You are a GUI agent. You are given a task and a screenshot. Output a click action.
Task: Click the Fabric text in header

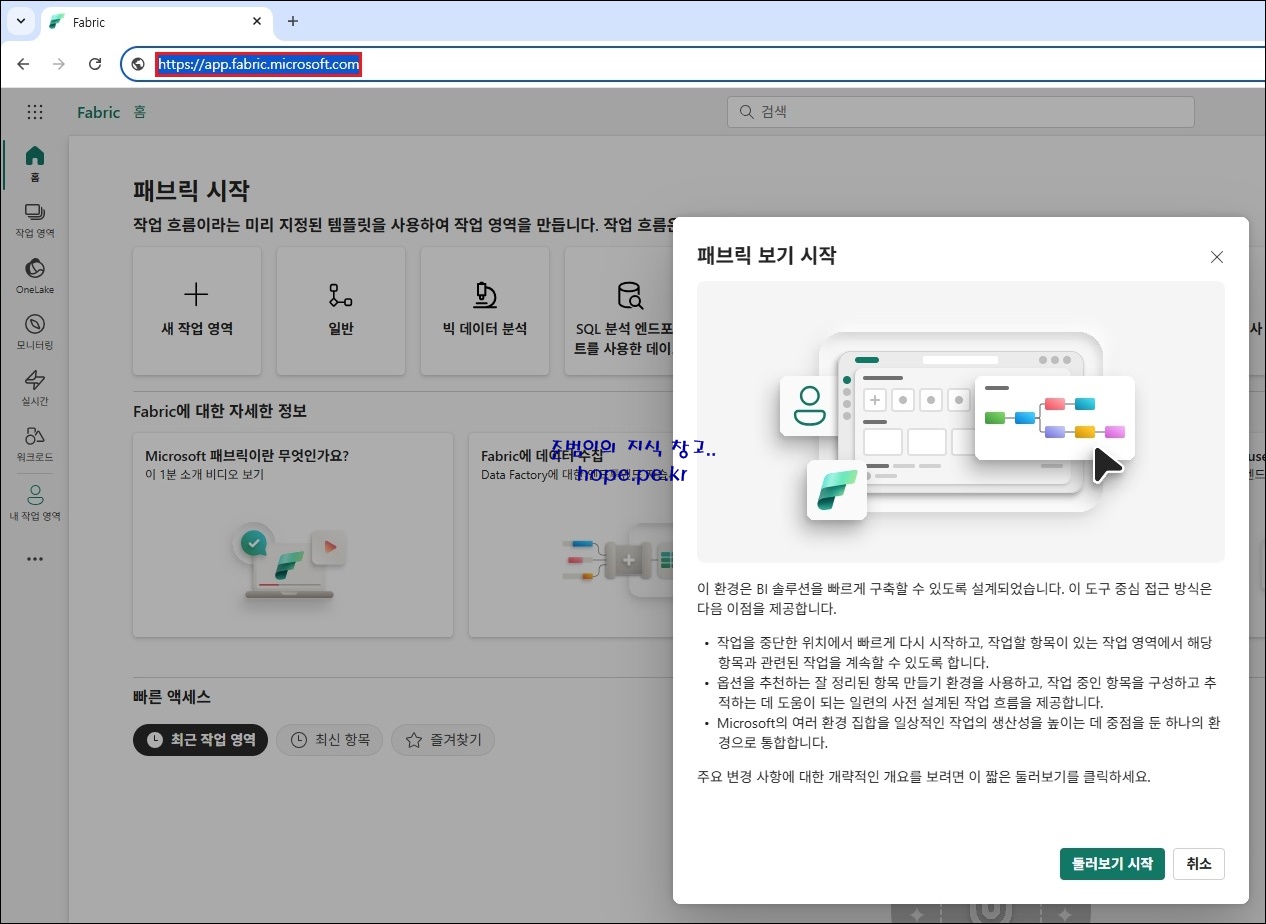tap(98, 112)
